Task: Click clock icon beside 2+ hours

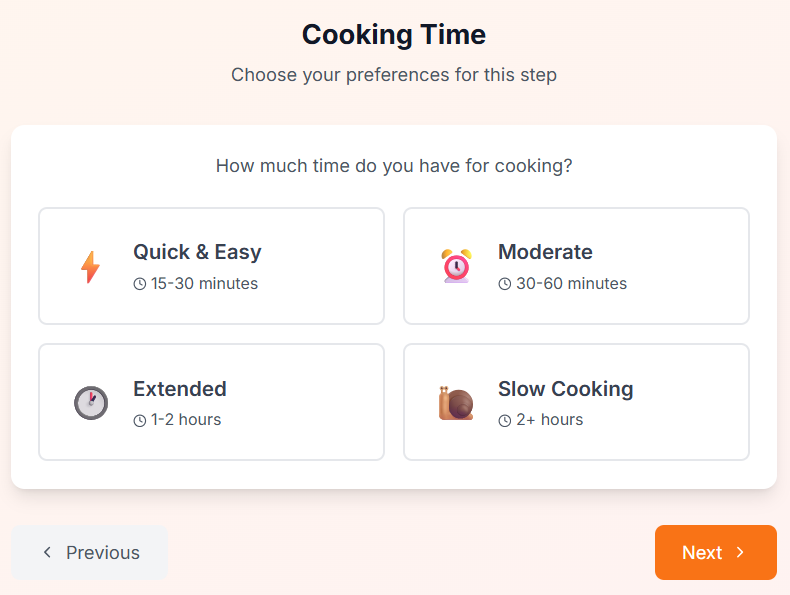Action: click(x=505, y=420)
